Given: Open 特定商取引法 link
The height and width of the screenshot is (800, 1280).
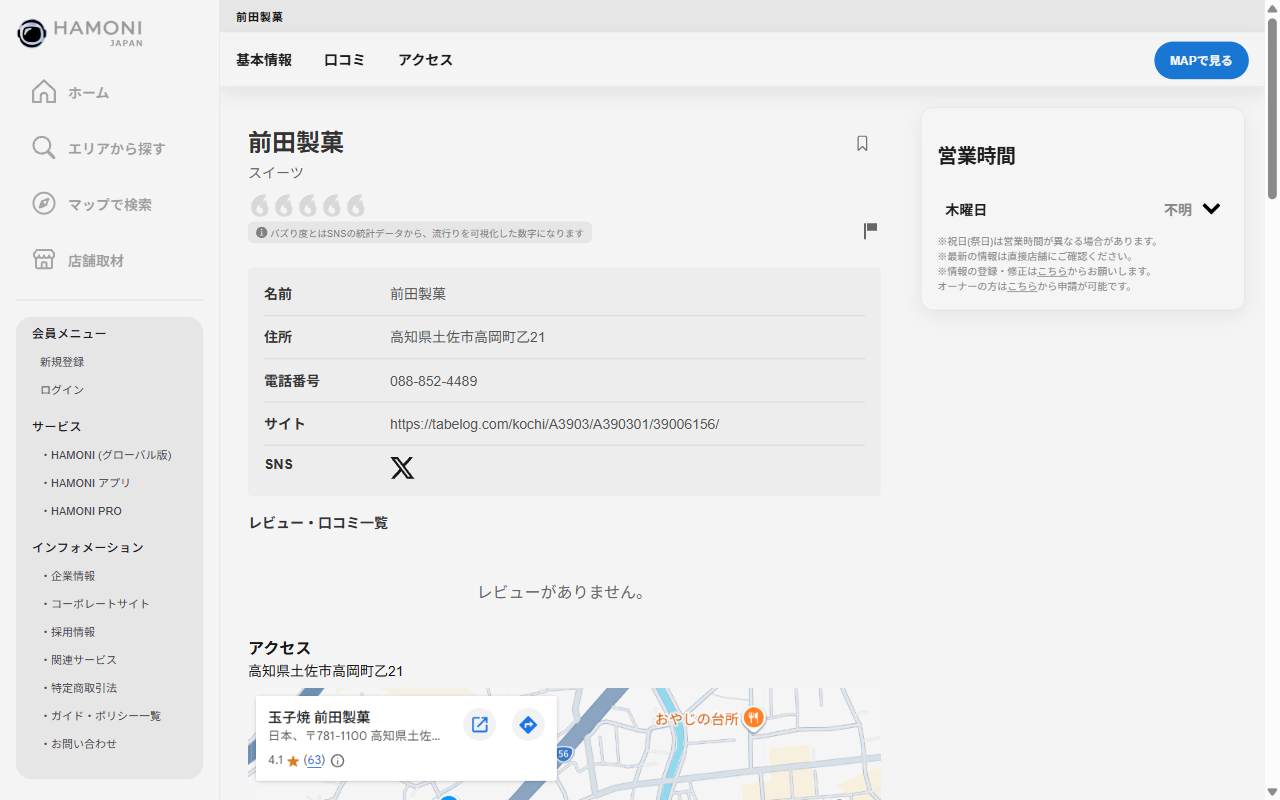Looking at the screenshot, I should [x=84, y=688].
